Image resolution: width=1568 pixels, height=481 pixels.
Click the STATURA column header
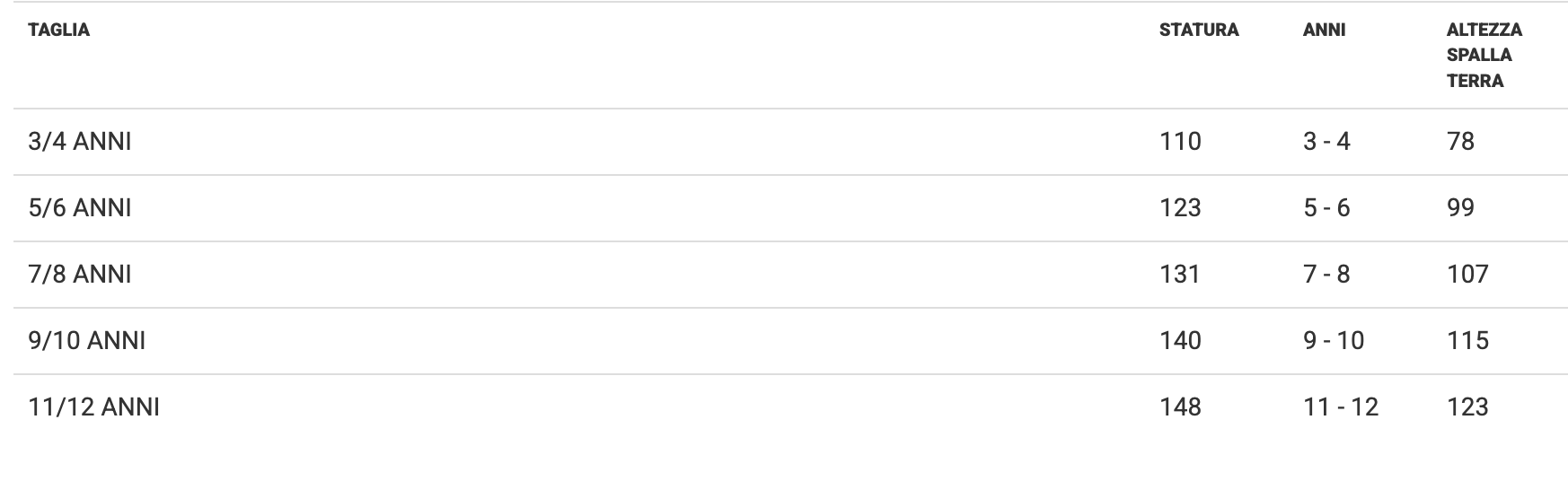pyautogui.click(x=1198, y=31)
